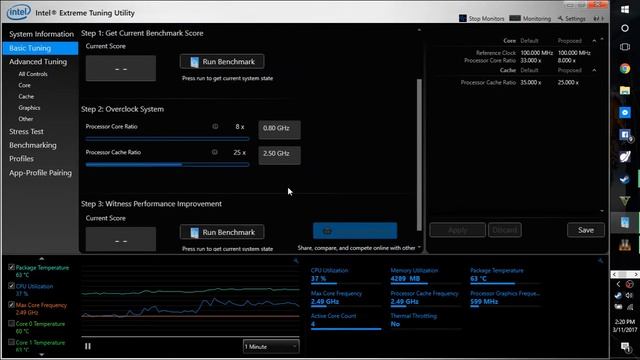The height and width of the screenshot is (360, 640).
Task: Open the Monitoring view from the top bar
Action: (x=530, y=18)
